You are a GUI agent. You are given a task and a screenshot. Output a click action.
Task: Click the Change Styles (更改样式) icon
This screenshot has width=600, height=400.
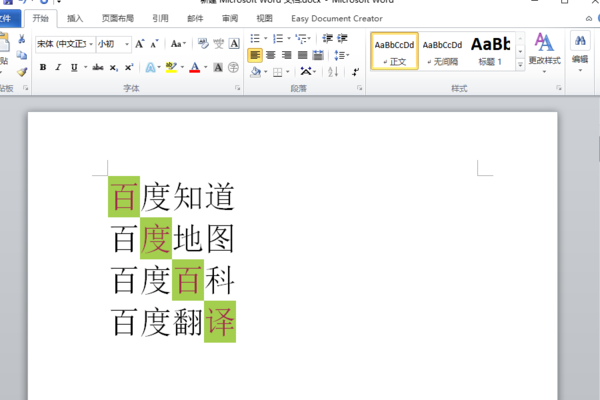tap(544, 42)
